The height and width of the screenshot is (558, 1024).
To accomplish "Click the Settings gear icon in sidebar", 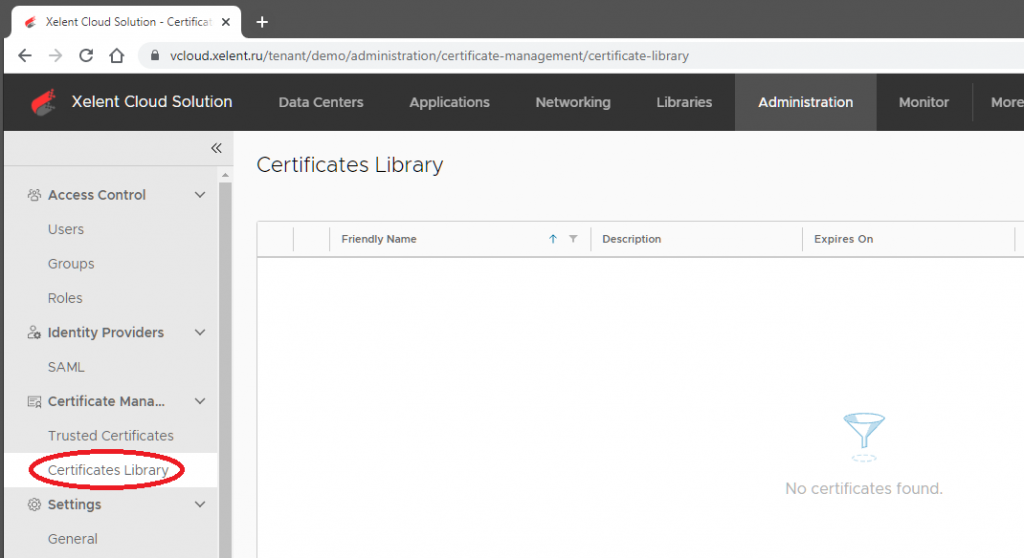I will 34,504.
